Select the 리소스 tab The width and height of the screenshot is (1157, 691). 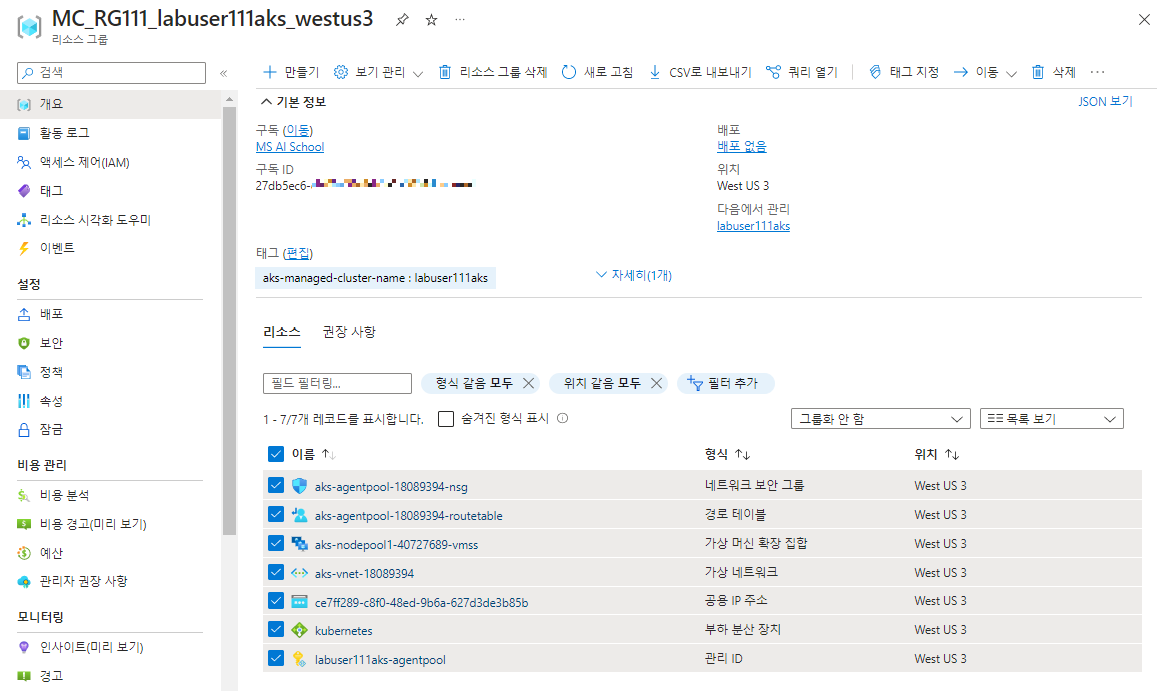point(282,331)
